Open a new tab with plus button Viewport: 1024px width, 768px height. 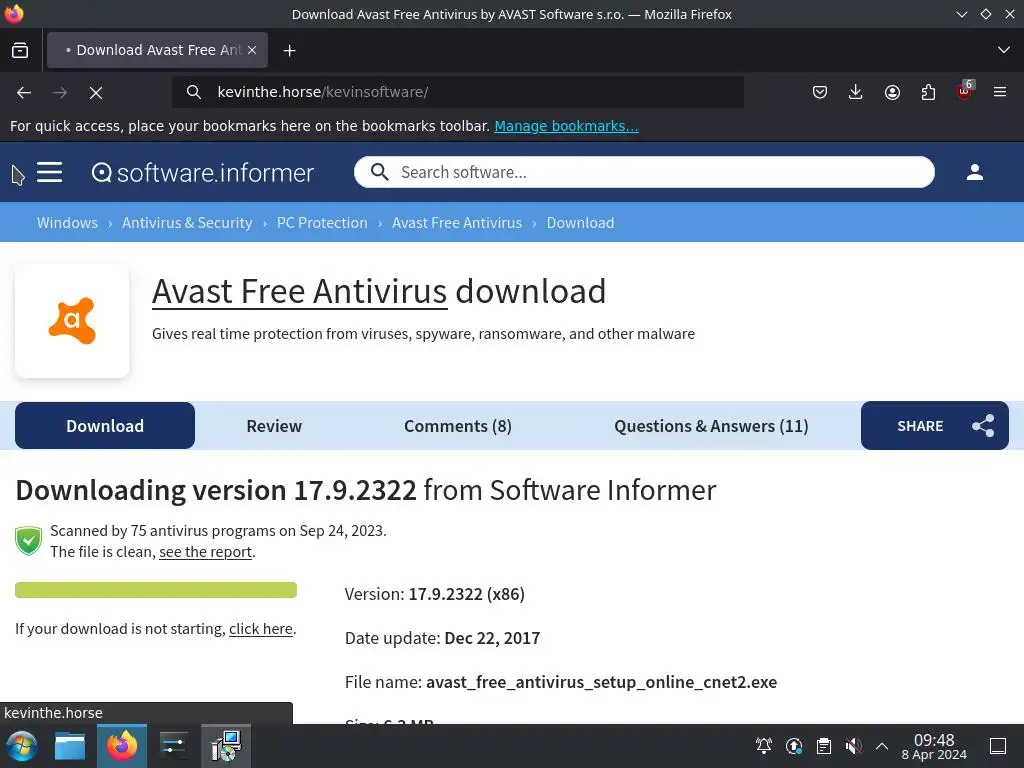click(x=289, y=50)
